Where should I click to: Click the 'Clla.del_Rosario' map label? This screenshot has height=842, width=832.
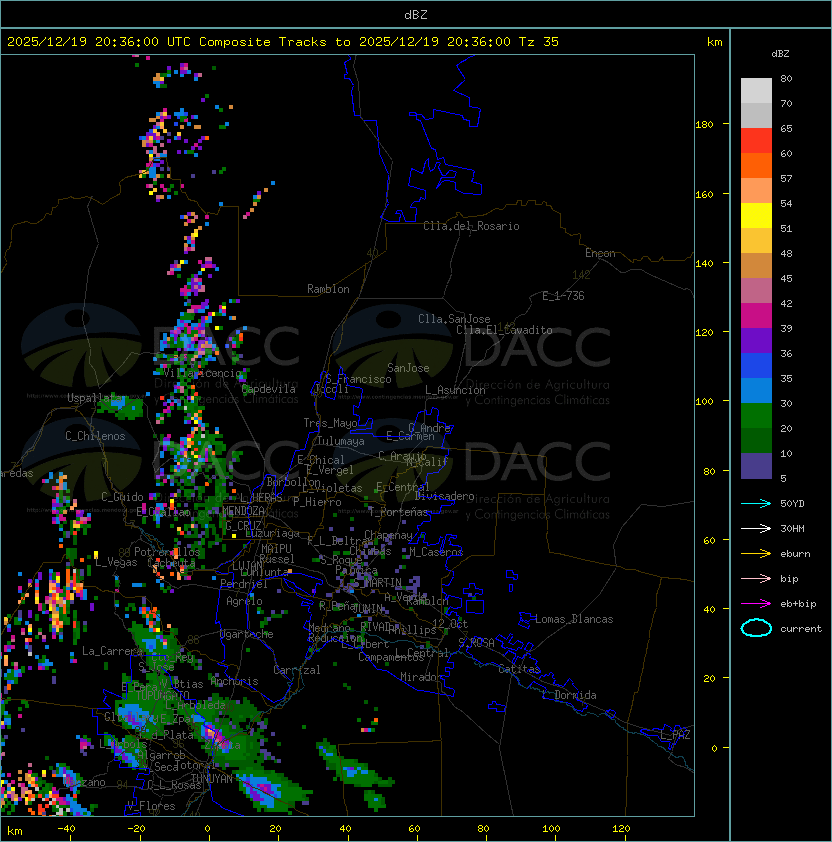(471, 226)
